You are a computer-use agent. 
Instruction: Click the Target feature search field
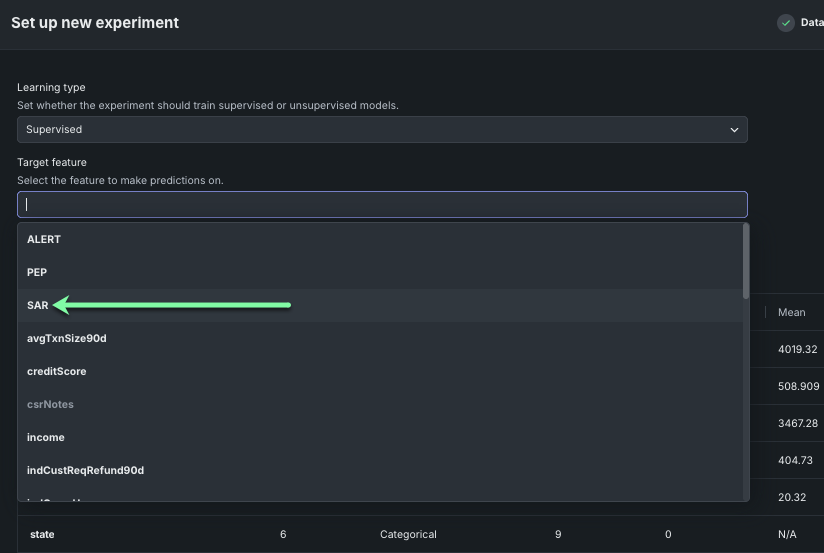point(381,204)
